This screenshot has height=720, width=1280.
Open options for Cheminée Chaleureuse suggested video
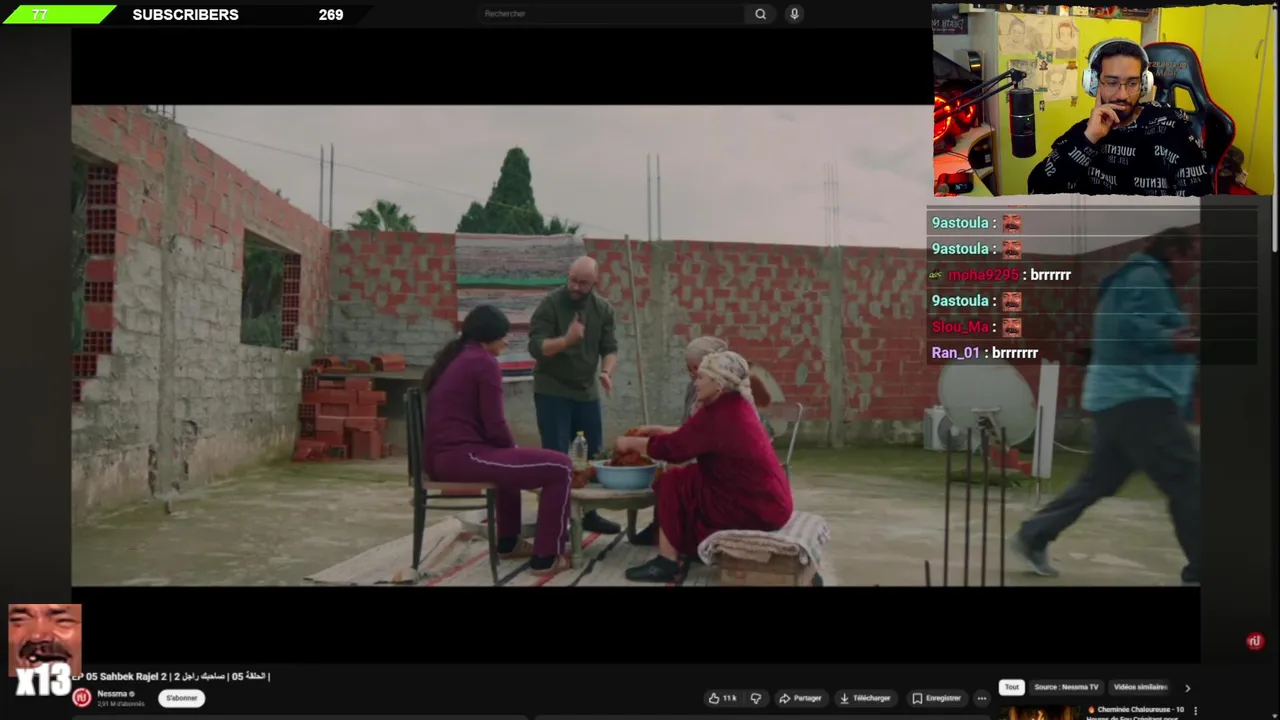[x=1195, y=711]
